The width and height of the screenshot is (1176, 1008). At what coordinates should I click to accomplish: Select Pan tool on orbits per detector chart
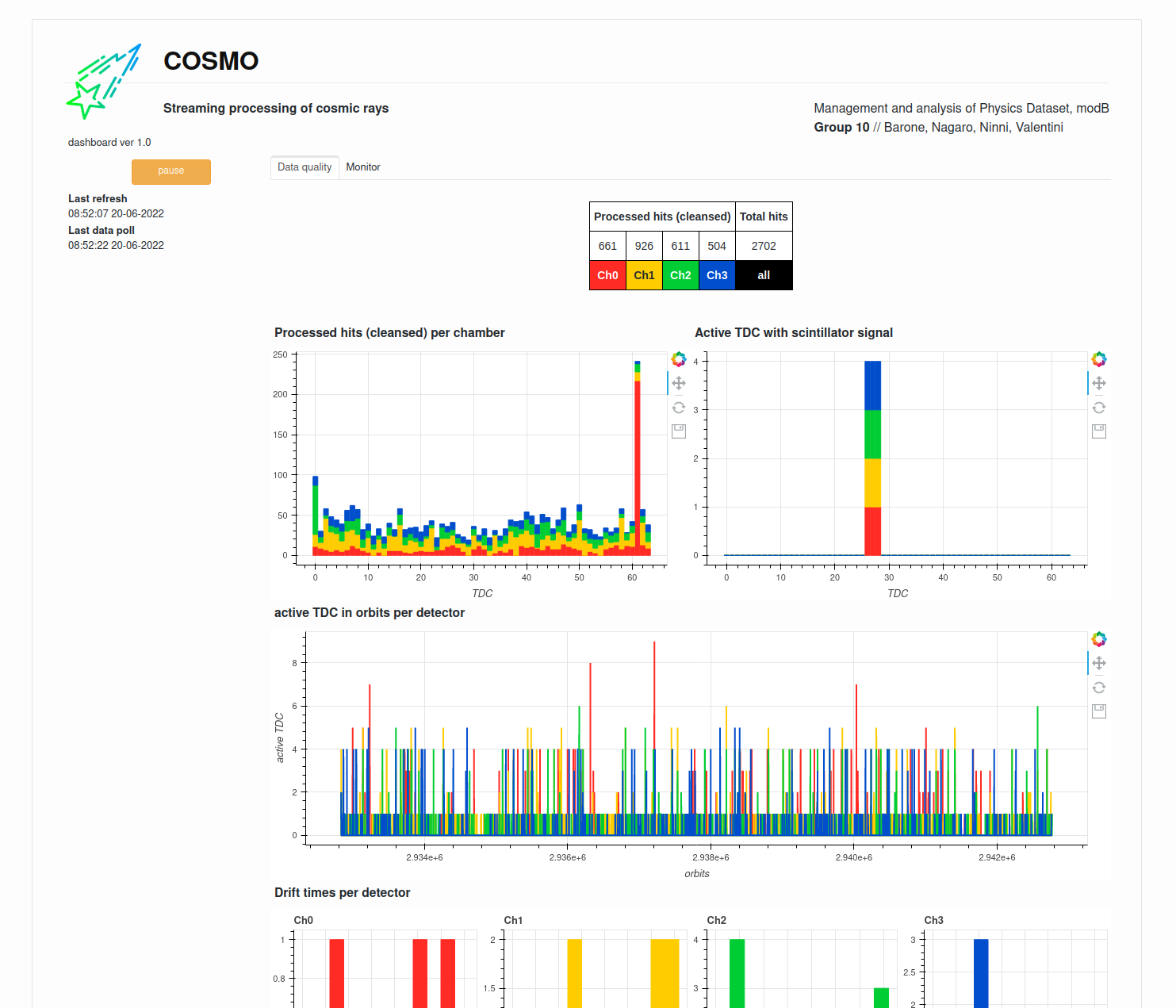(1099, 663)
